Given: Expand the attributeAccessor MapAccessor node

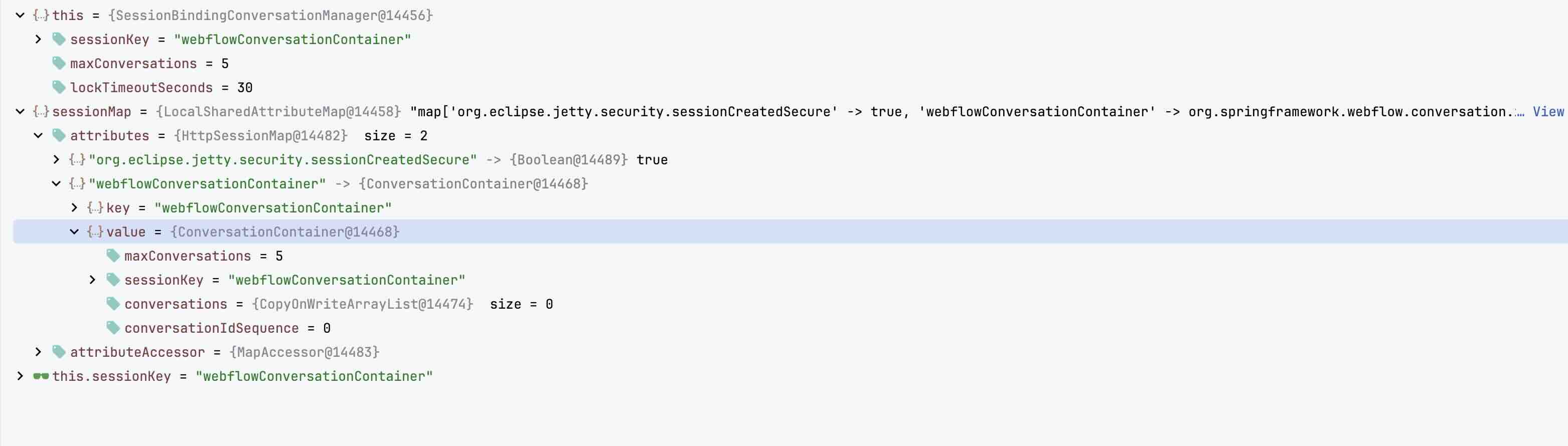Looking at the screenshot, I should click(x=38, y=352).
